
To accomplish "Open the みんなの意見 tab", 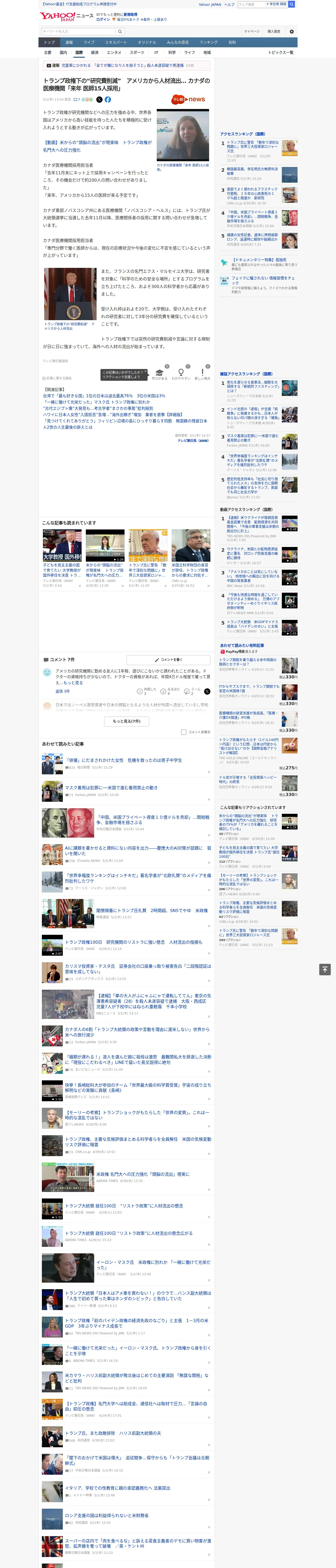I will (178, 42).
